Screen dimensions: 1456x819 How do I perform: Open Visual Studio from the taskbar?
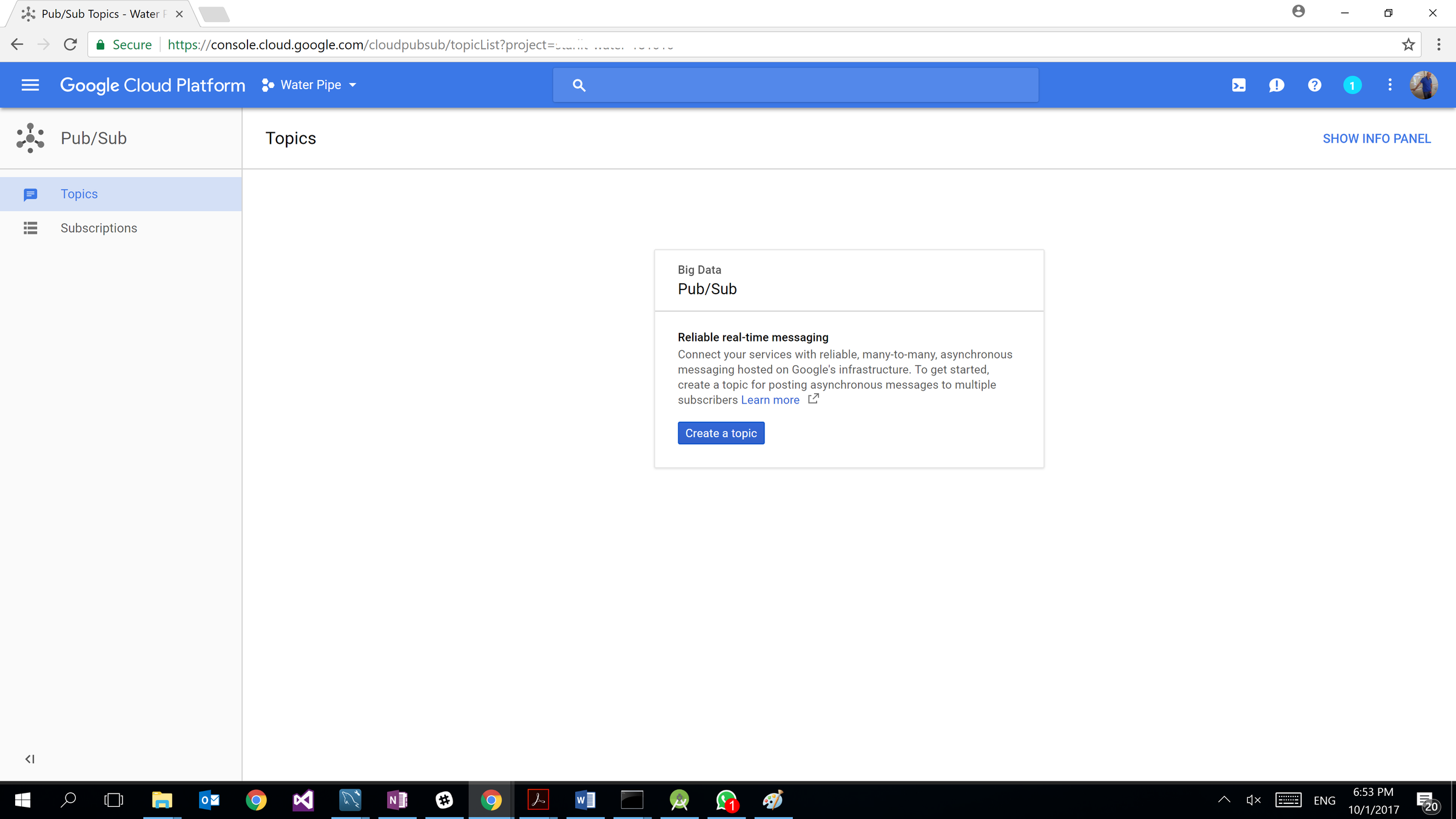tap(303, 800)
